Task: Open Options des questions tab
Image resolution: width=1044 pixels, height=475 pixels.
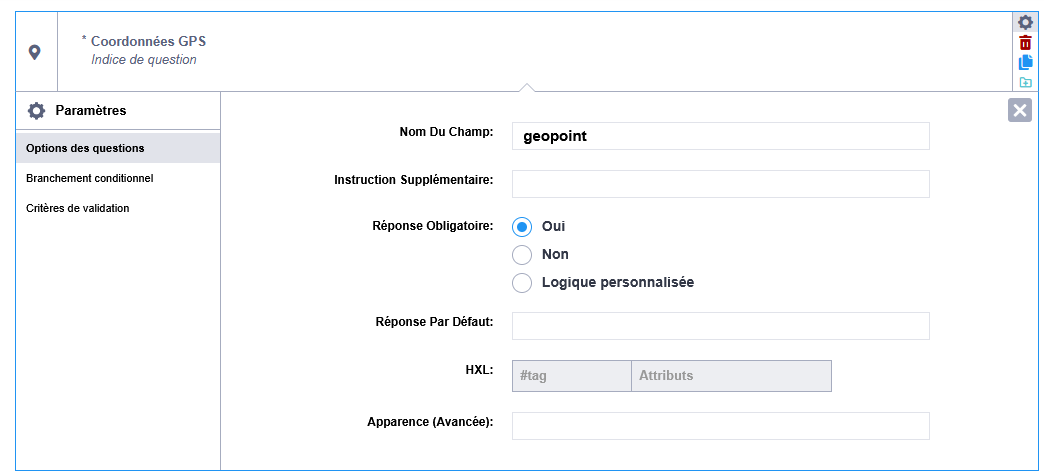Action: point(85,148)
